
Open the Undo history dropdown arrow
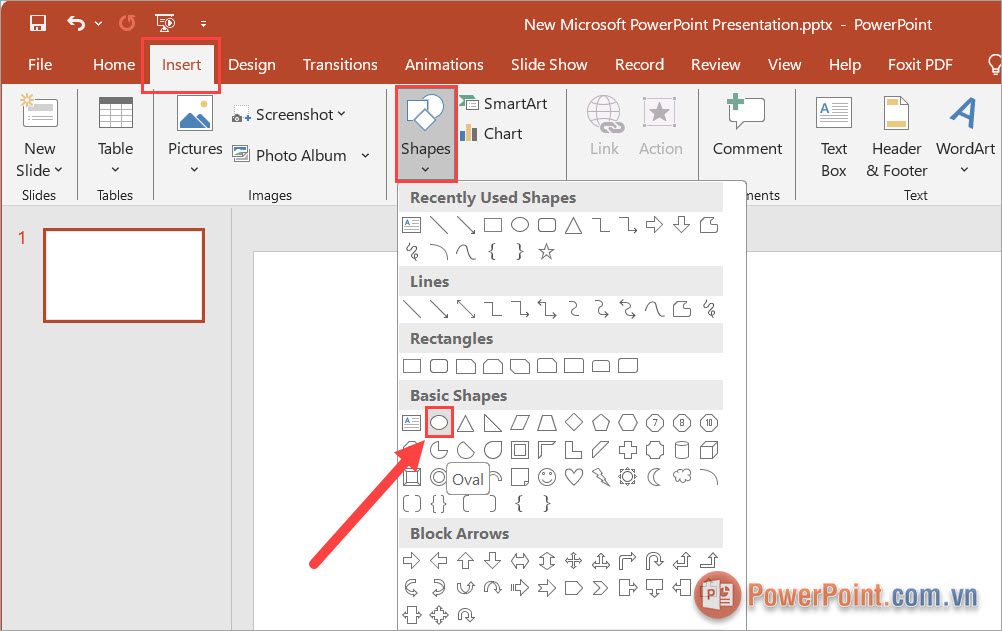pyautogui.click(x=98, y=23)
